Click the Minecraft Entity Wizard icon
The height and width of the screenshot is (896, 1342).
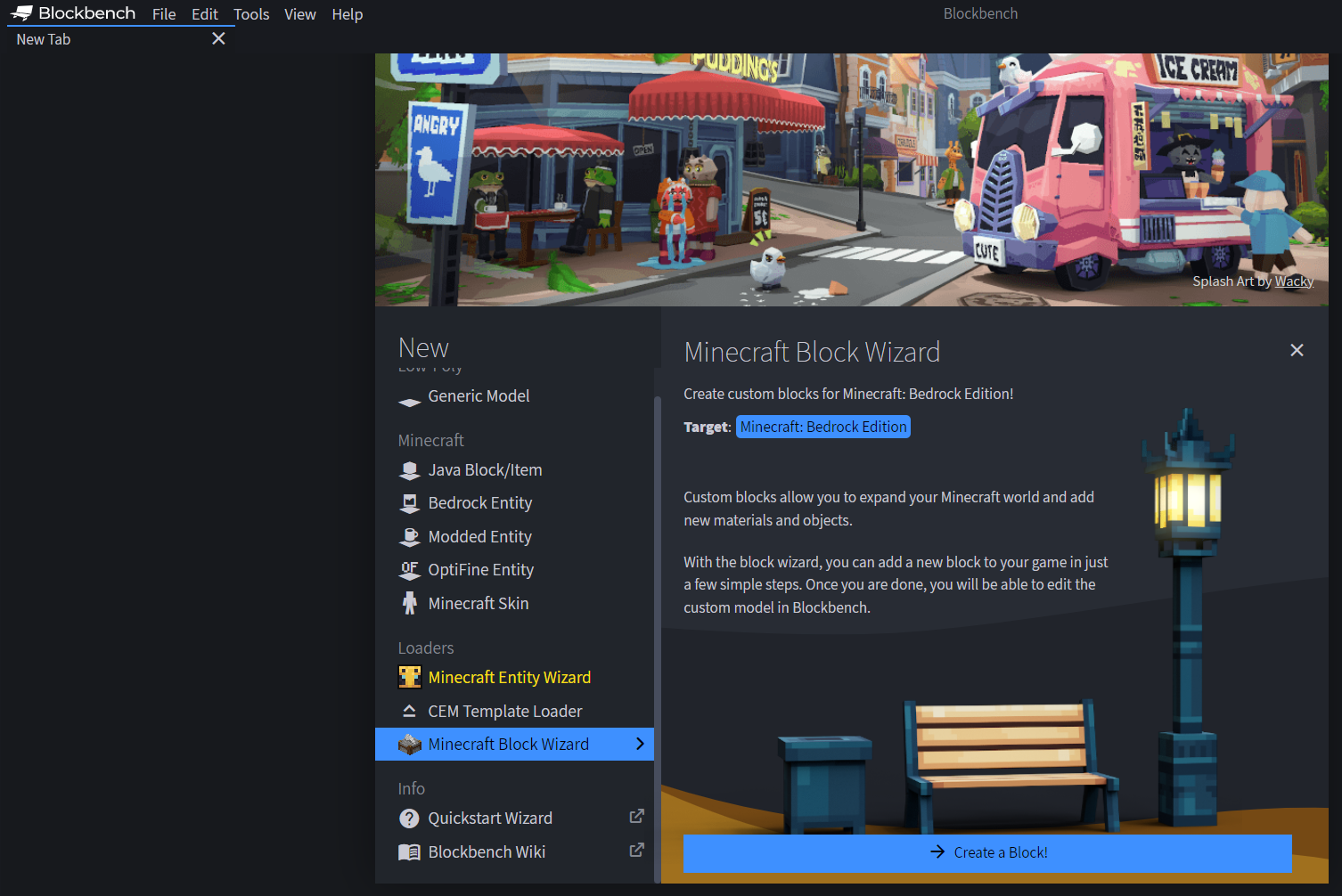tap(410, 677)
